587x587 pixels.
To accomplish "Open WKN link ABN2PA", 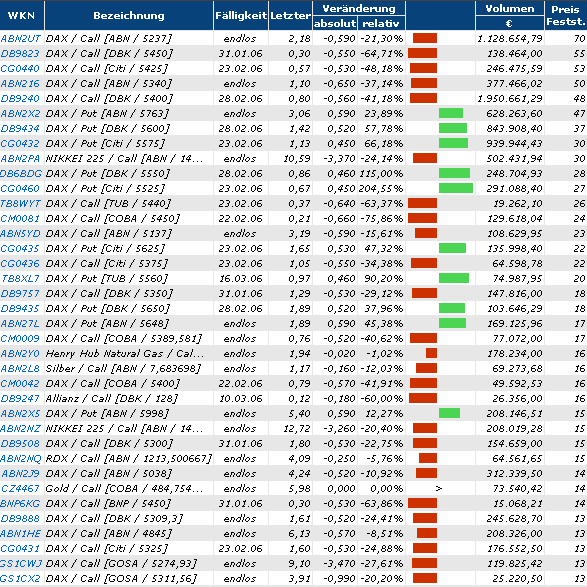I will click(x=20, y=158).
